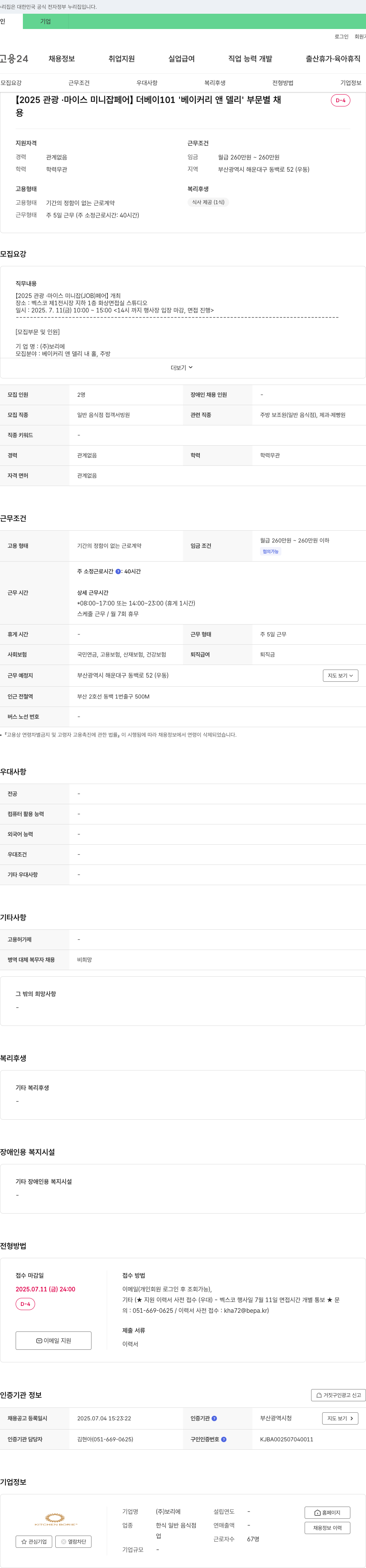The width and height of the screenshot is (366, 1568).
Task: Jump to the 전형방법 section tab
Action: pyautogui.click(x=283, y=83)
